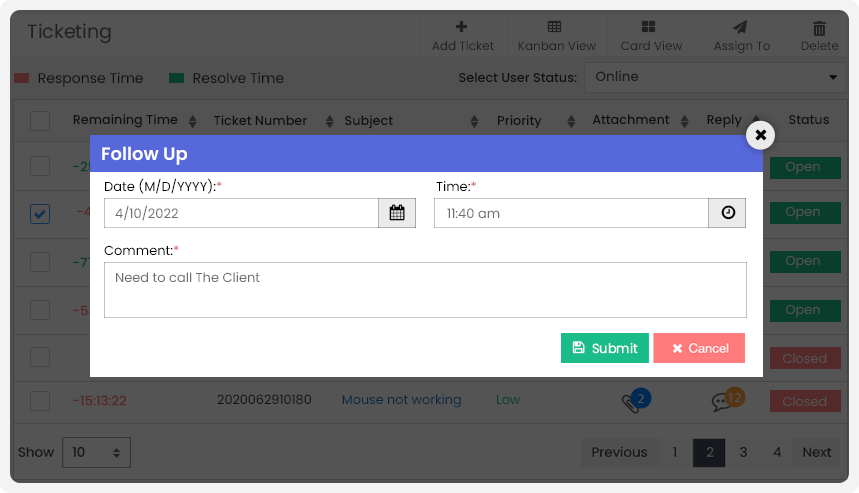Click the Assign To paper plane icon

(740, 27)
